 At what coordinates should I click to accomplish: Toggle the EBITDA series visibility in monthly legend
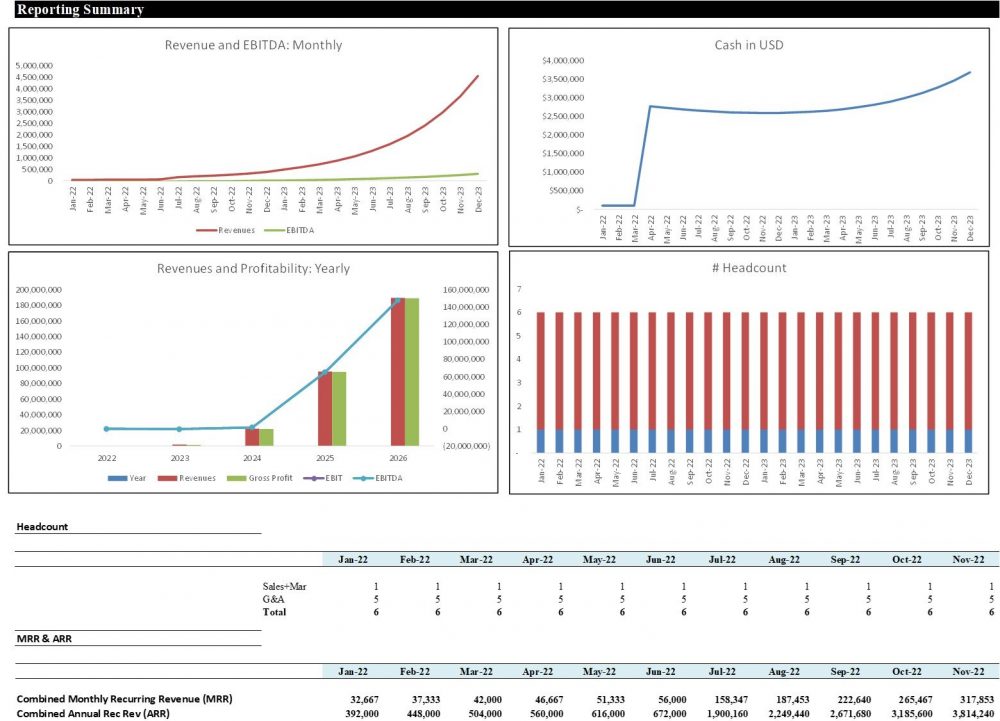(x=274, y=230)
